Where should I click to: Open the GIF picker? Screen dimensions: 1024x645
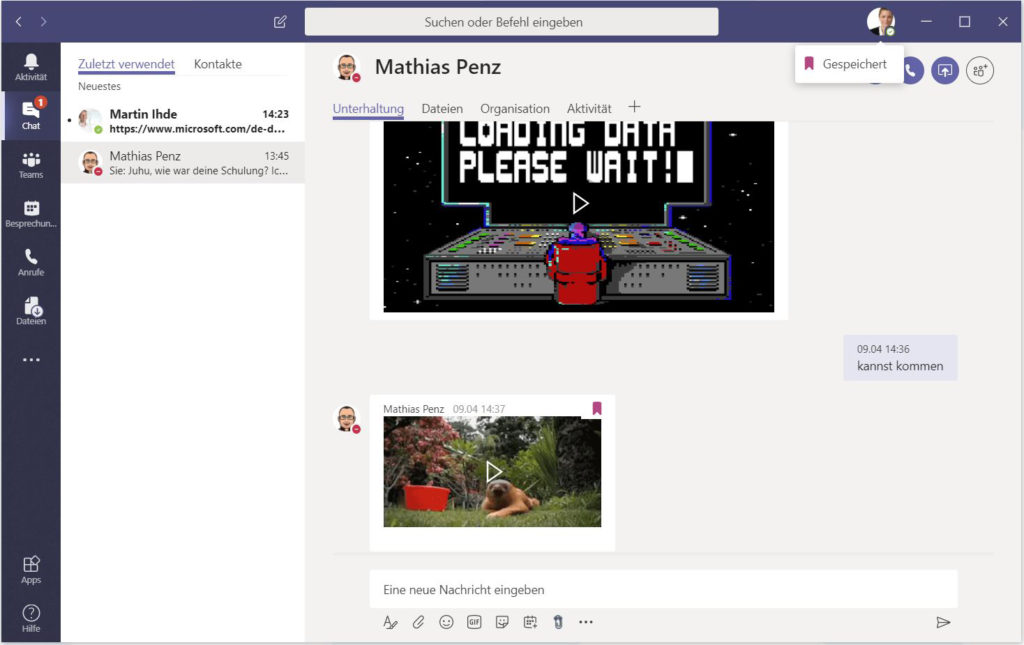(474, 622)
